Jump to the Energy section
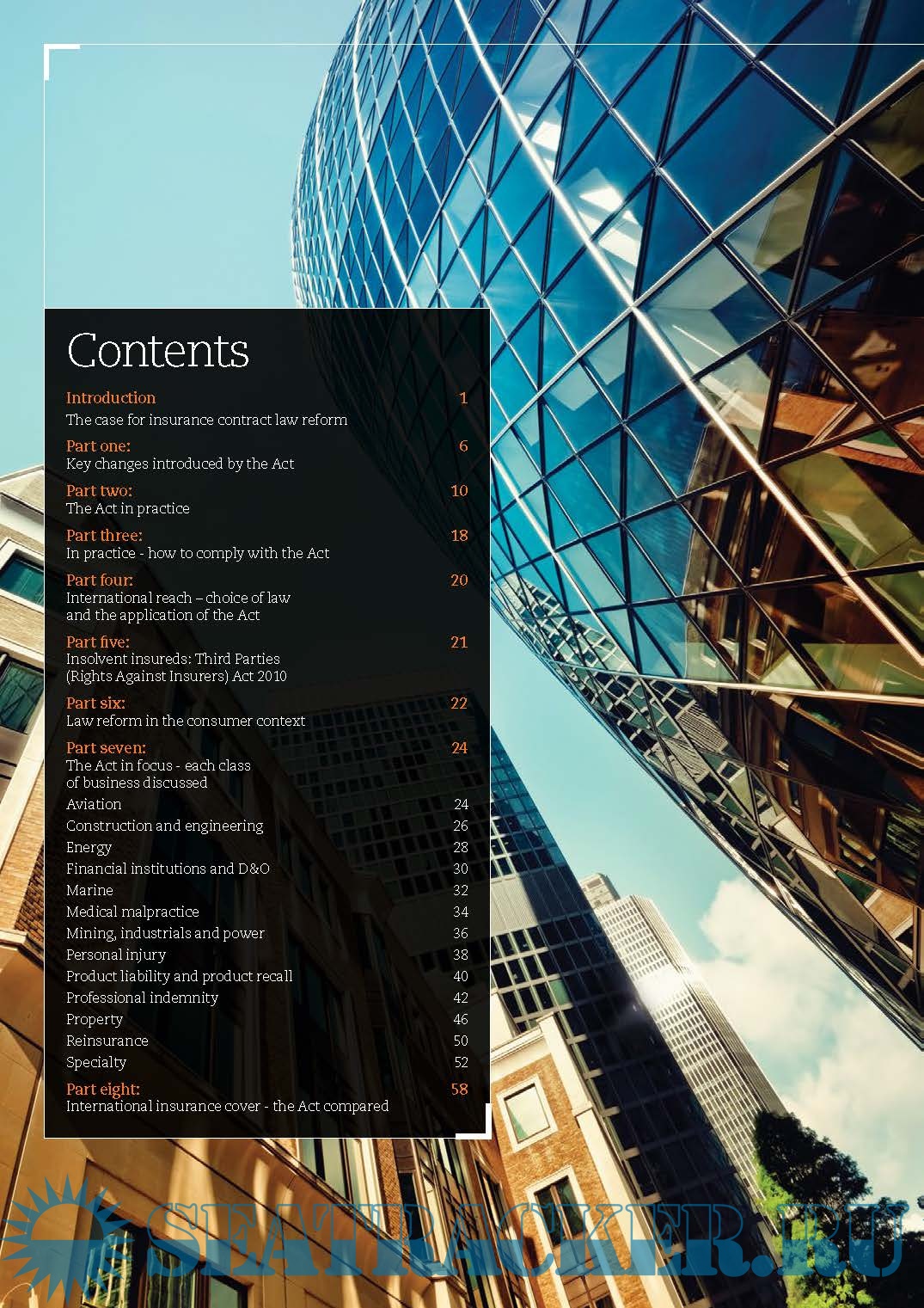 89,847
